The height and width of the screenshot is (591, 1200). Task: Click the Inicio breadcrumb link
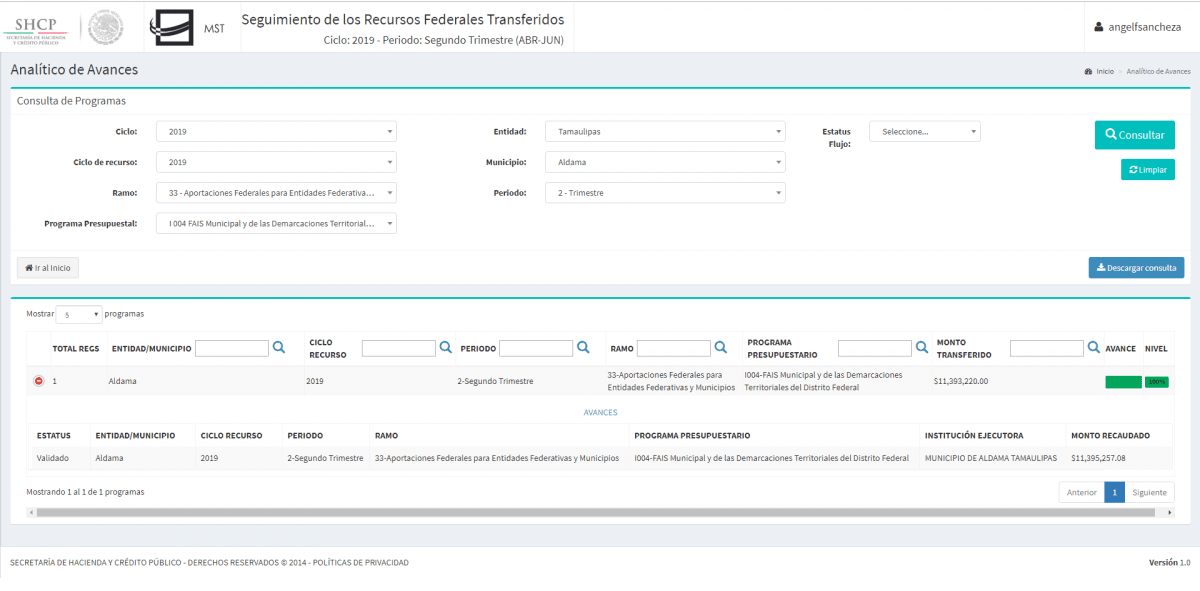1104,71
